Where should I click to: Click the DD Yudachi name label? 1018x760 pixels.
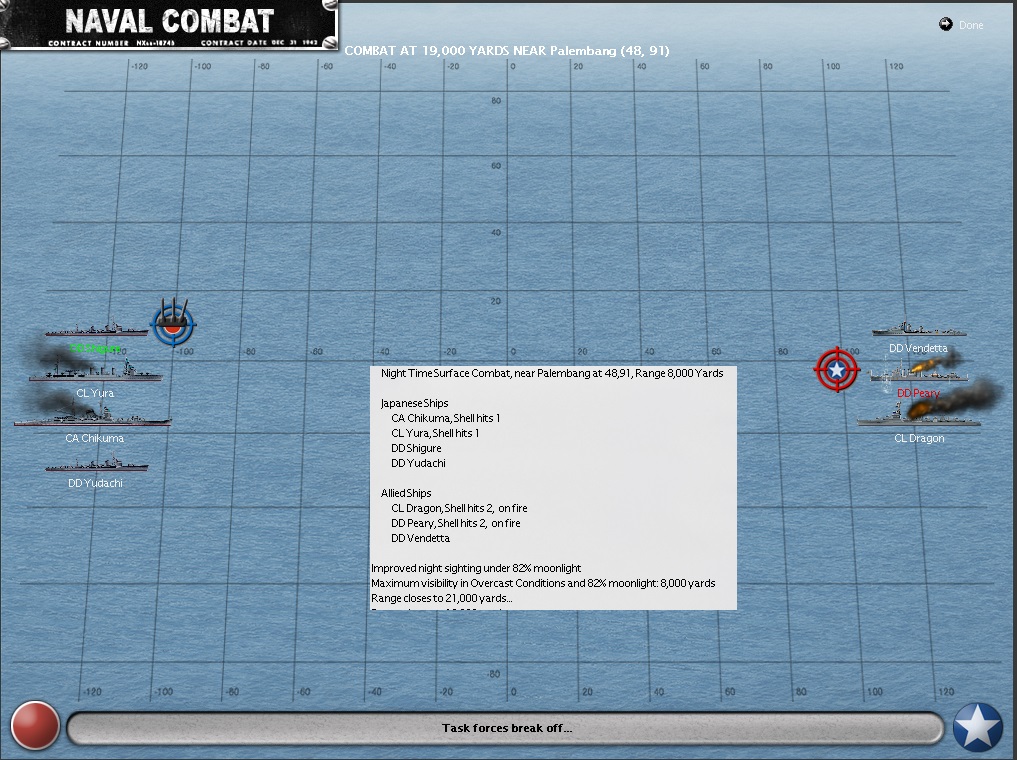pos(95,484)
